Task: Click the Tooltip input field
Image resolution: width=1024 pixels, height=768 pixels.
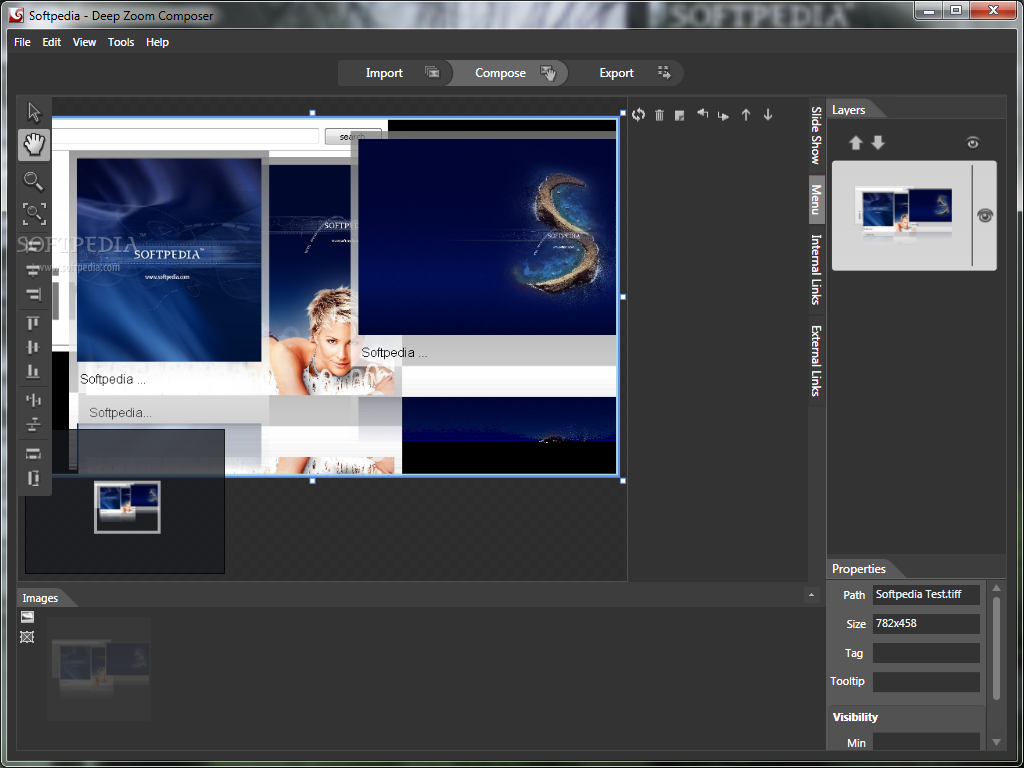Action: click(926, 682)
